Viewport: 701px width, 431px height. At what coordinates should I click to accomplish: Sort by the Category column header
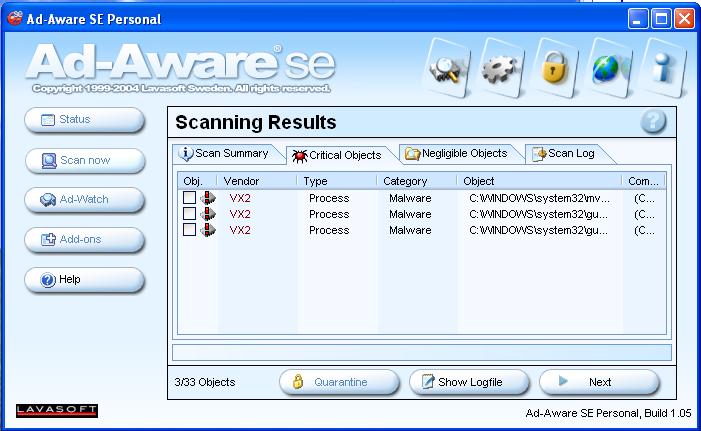click(x=417, y=181)
